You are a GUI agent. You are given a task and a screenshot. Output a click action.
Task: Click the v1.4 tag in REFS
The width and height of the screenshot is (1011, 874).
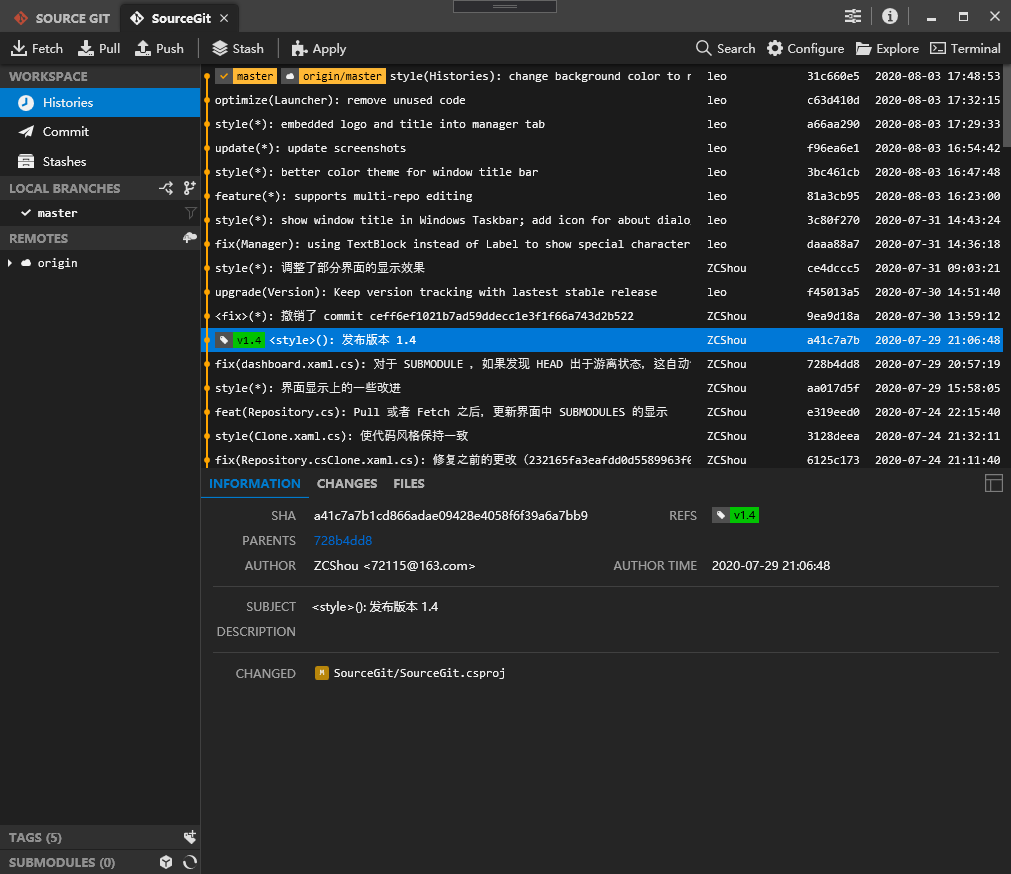[735, 516]
